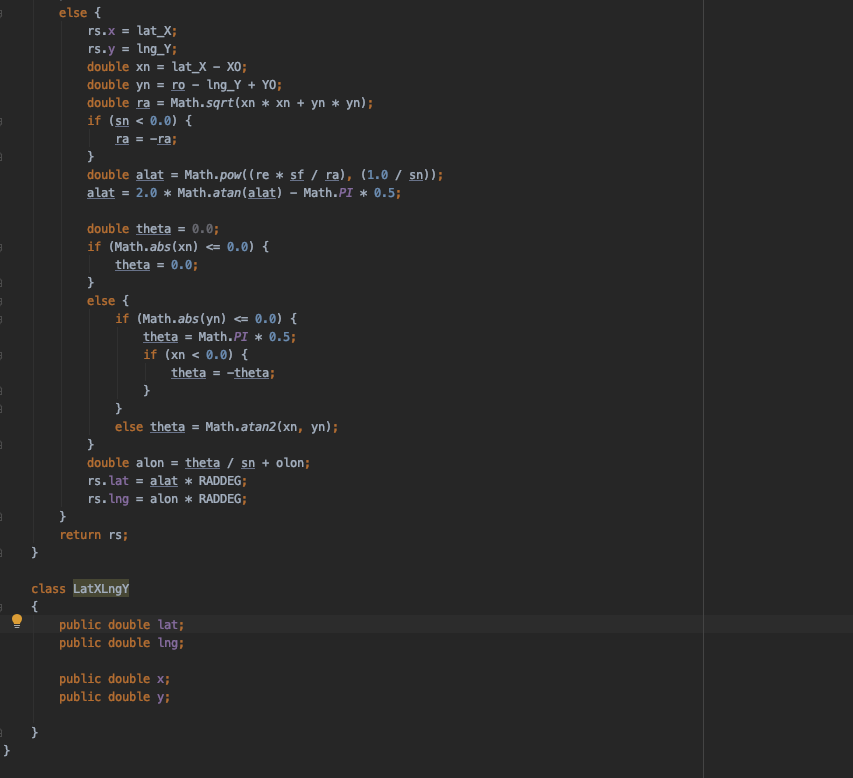Click the 'public double lat;' field
Viewport: 853px width, 778px height.
pos(122,625)
